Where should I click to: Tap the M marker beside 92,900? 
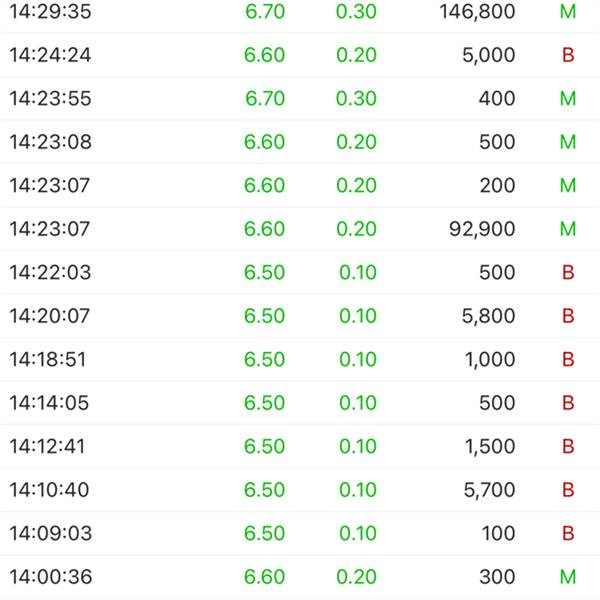point(568,229)
